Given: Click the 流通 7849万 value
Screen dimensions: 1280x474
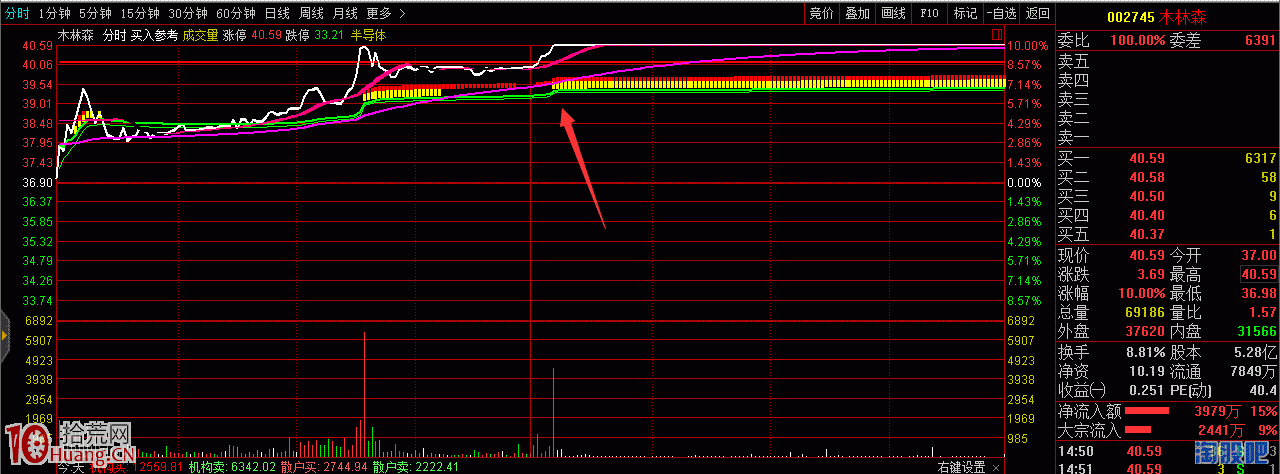Looking at the screenshot, I should 1255,372.
